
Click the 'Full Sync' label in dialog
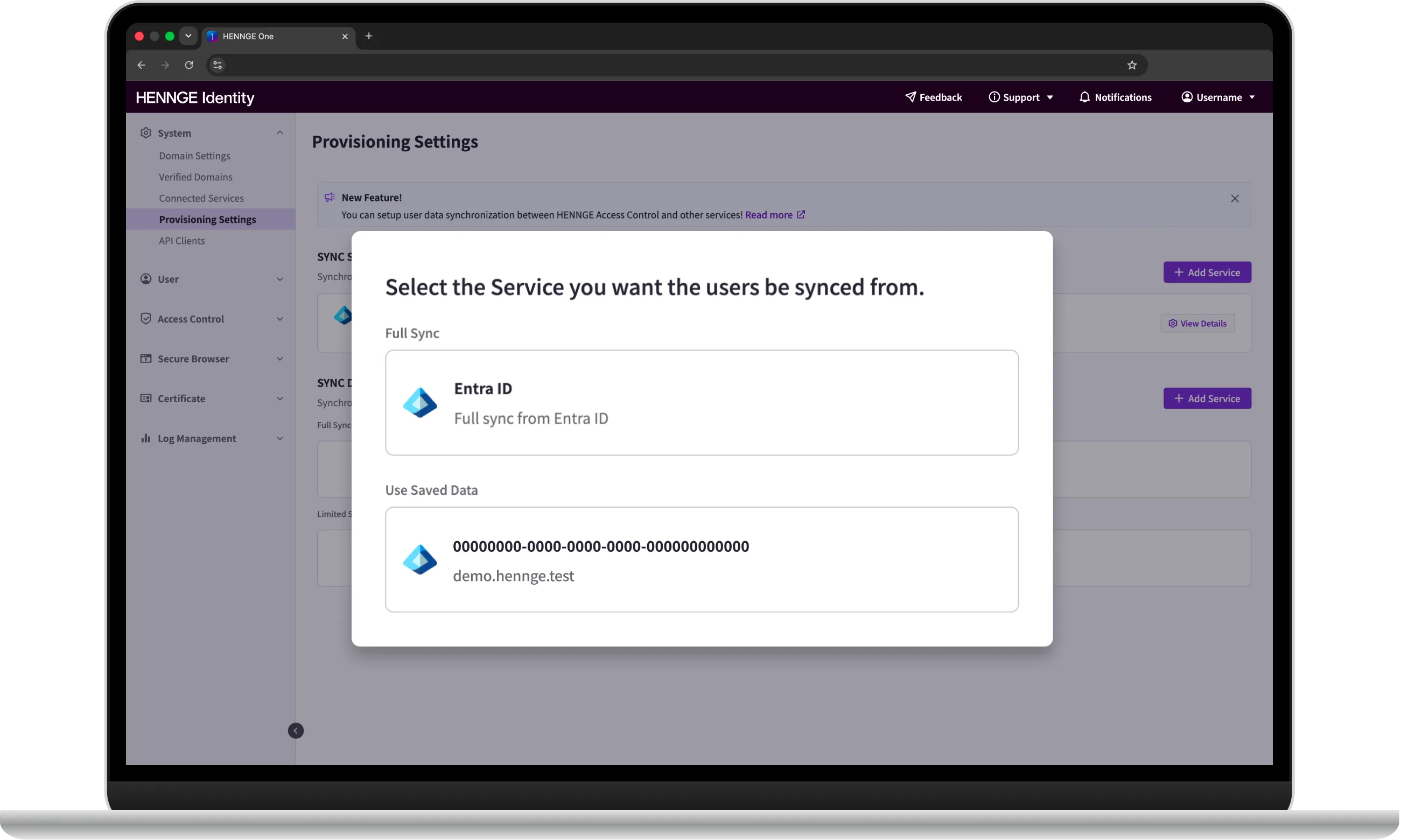[412, 333]
